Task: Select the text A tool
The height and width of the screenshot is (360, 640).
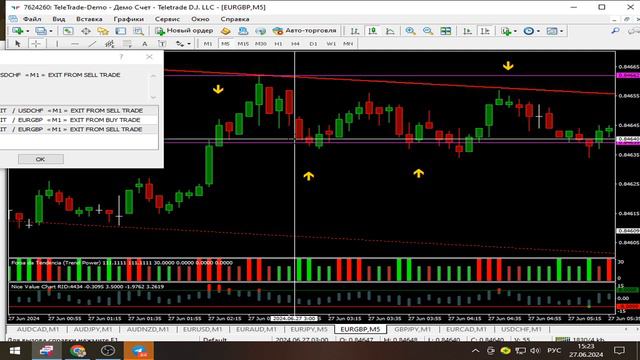Action: 144,44
